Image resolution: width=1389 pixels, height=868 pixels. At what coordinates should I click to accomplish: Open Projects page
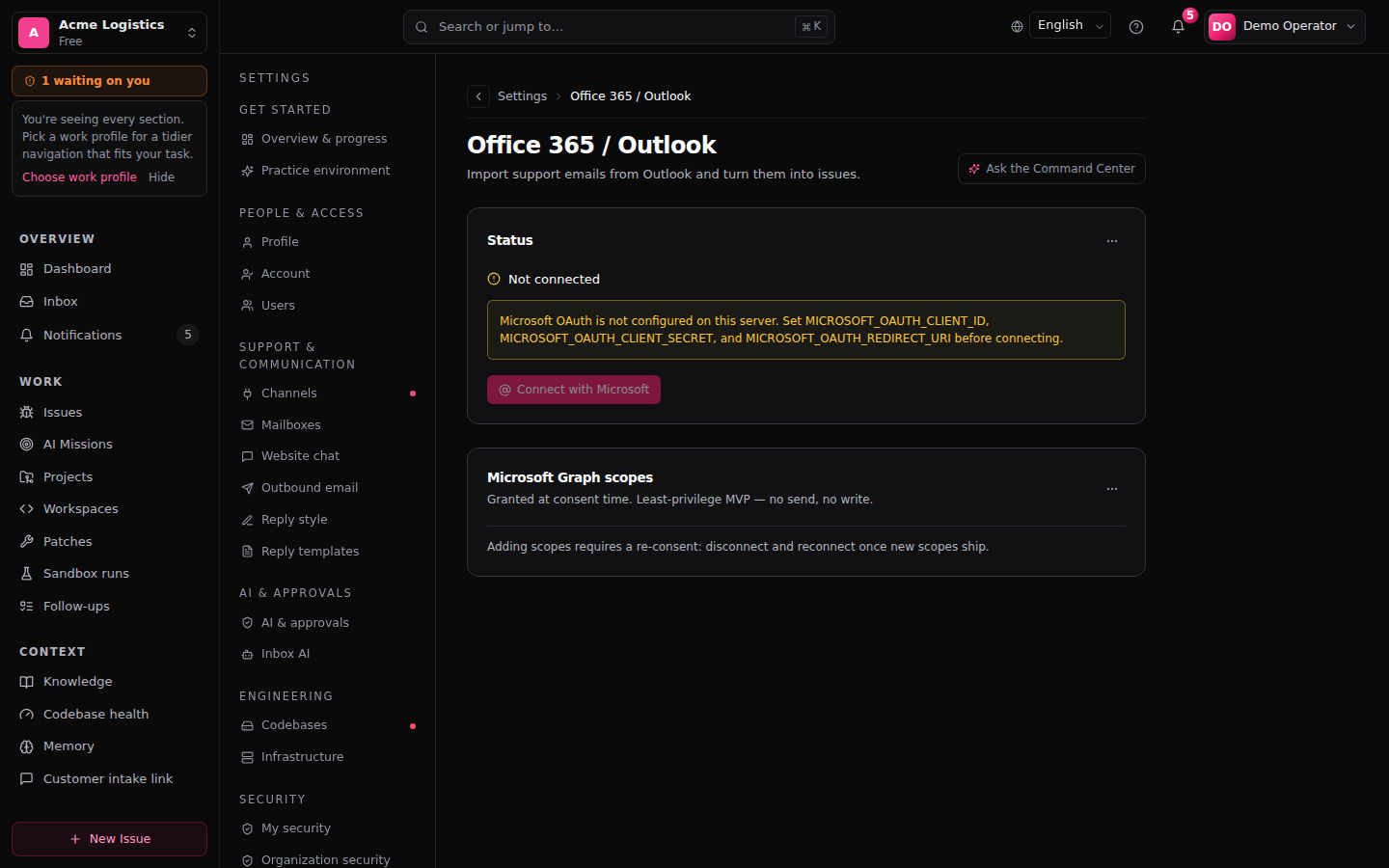point(109,477)
